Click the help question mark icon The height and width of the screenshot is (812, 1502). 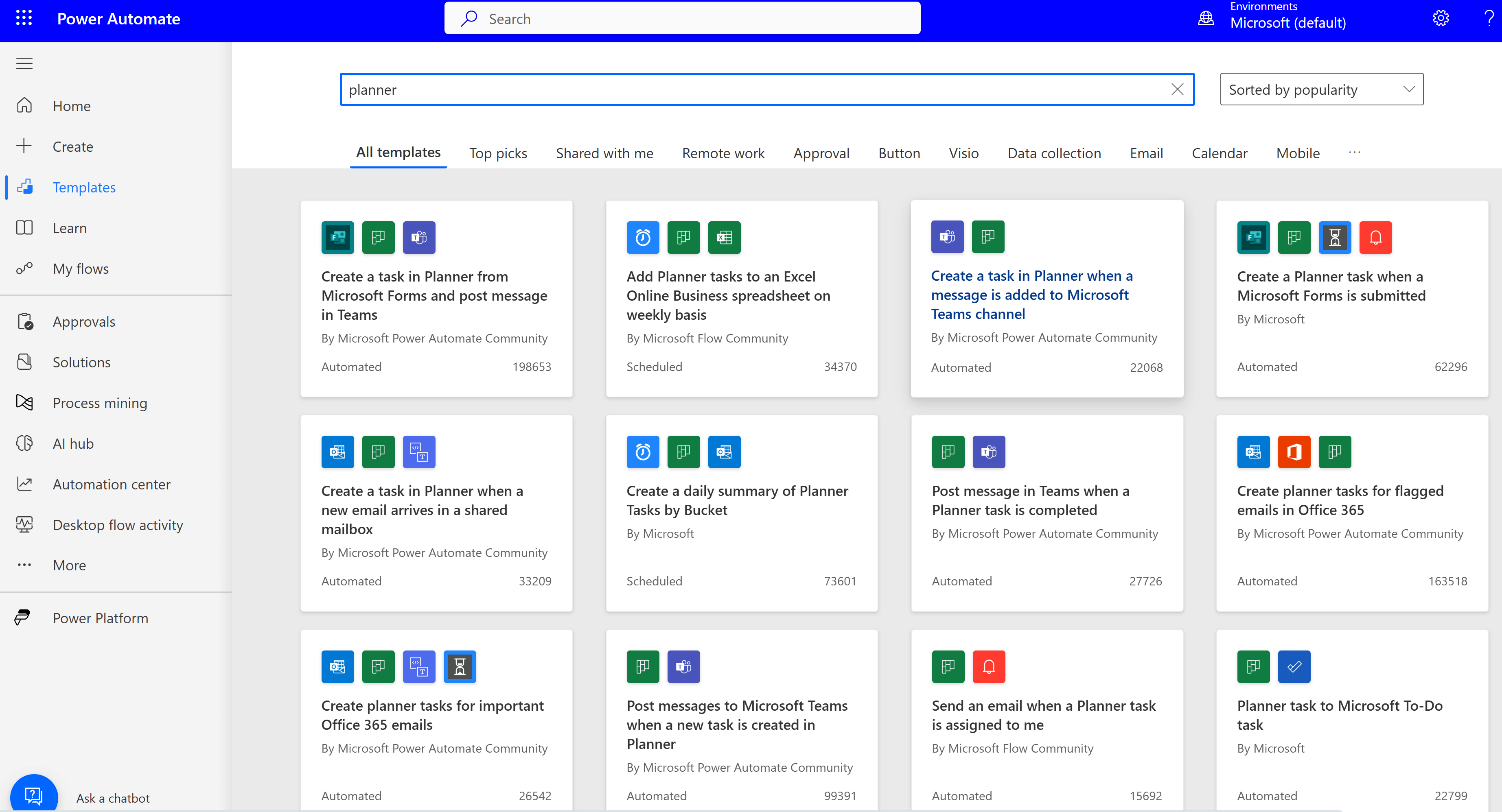click(1489, 19)
